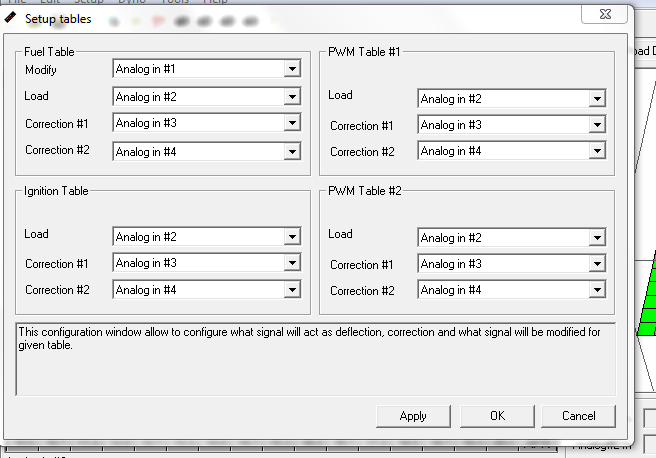
Task: Click the pencil icon in the title bar
Action: (x=12, y=17)
